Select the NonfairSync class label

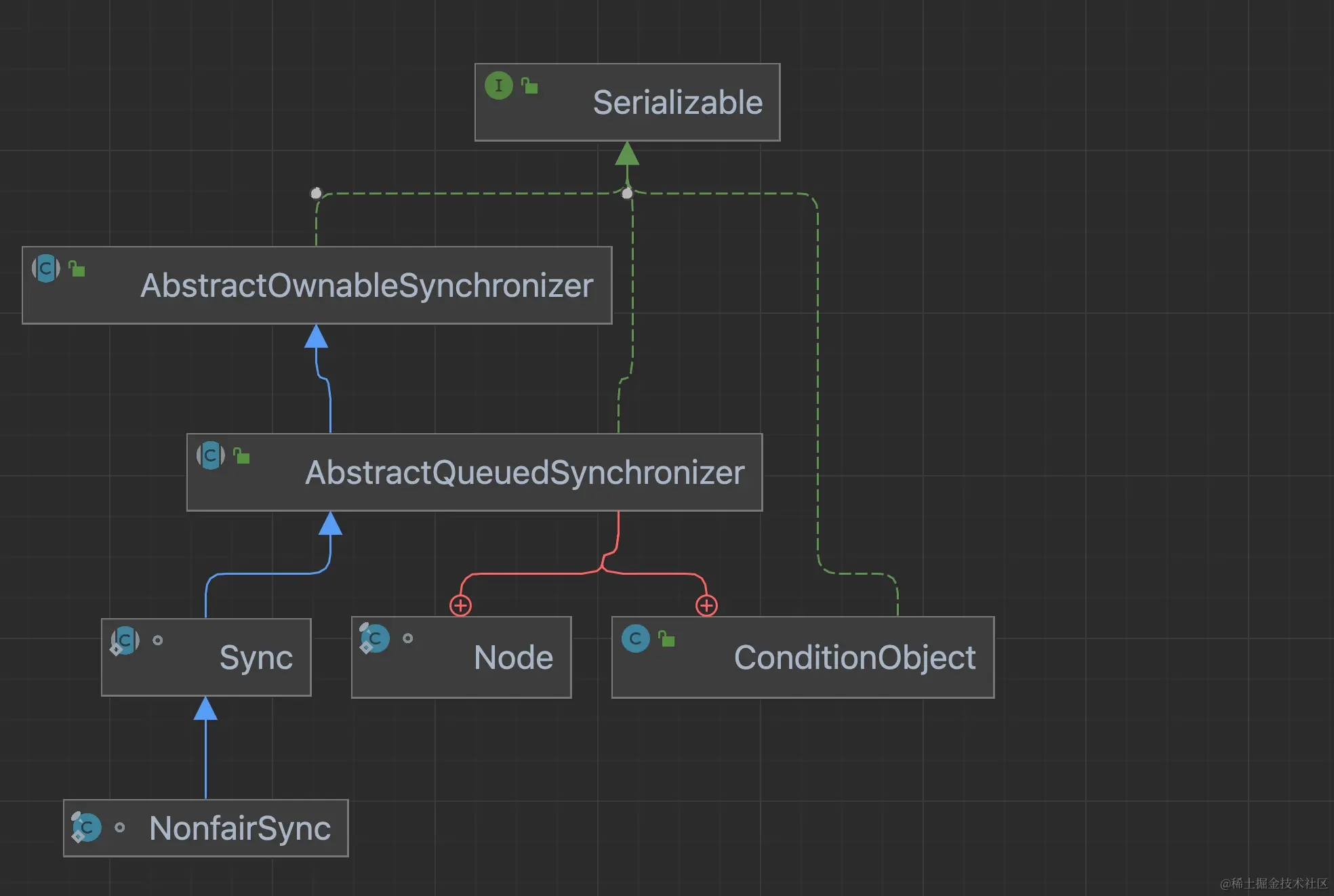point(240,828)
